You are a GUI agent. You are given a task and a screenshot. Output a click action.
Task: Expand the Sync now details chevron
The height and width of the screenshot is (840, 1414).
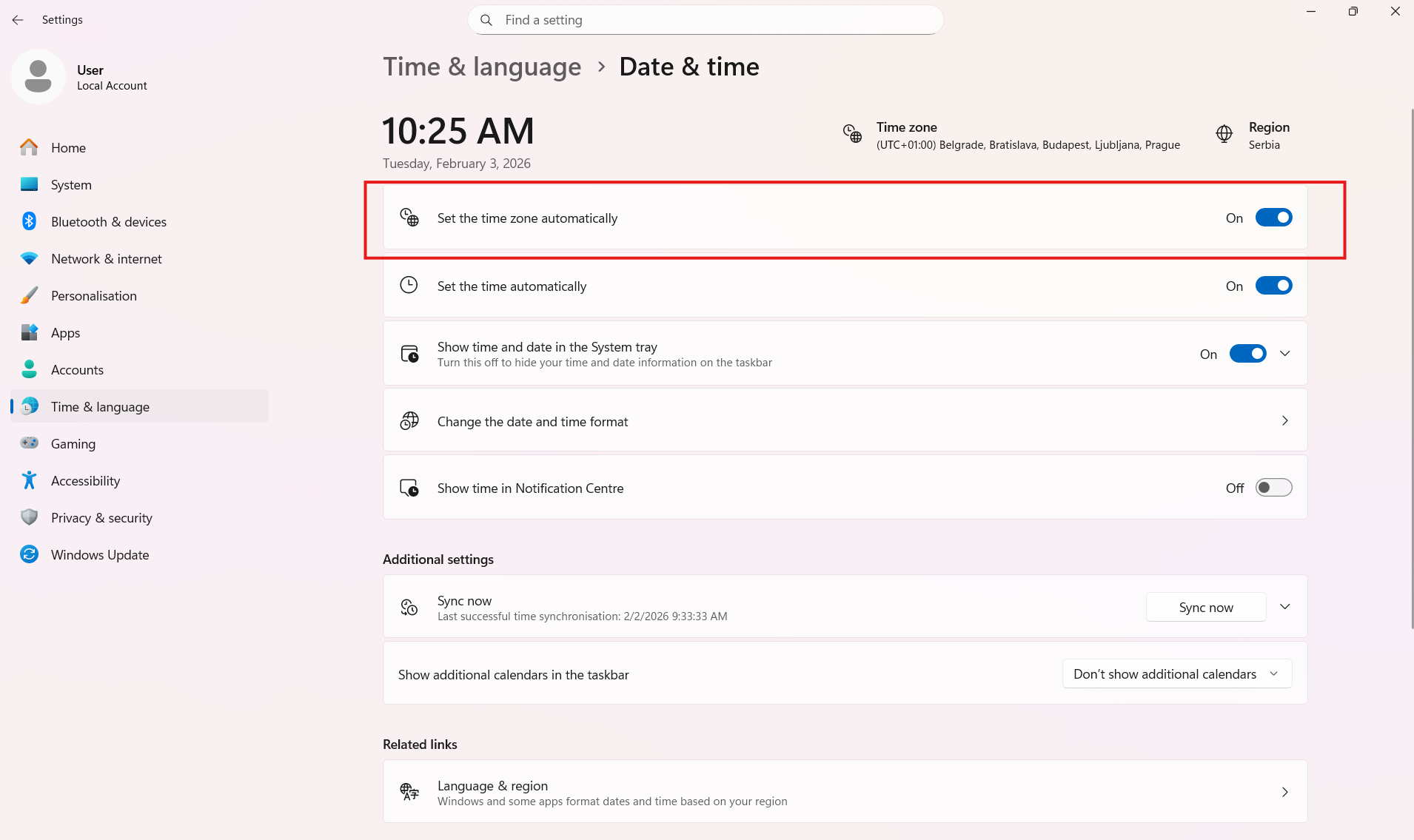point(1285,607)
